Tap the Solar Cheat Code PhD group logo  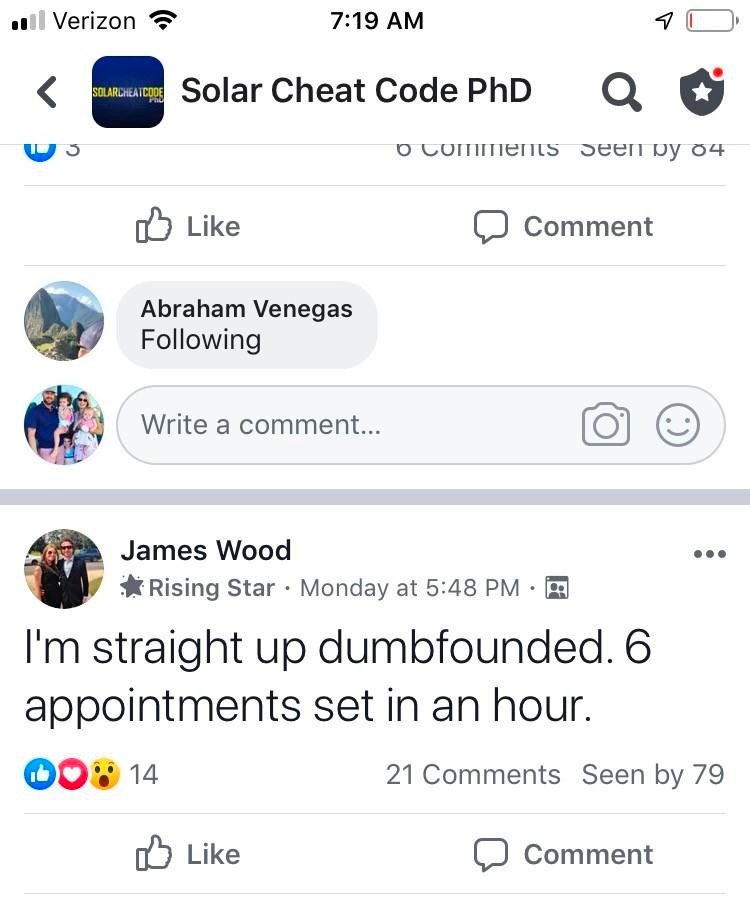point(128,92)
